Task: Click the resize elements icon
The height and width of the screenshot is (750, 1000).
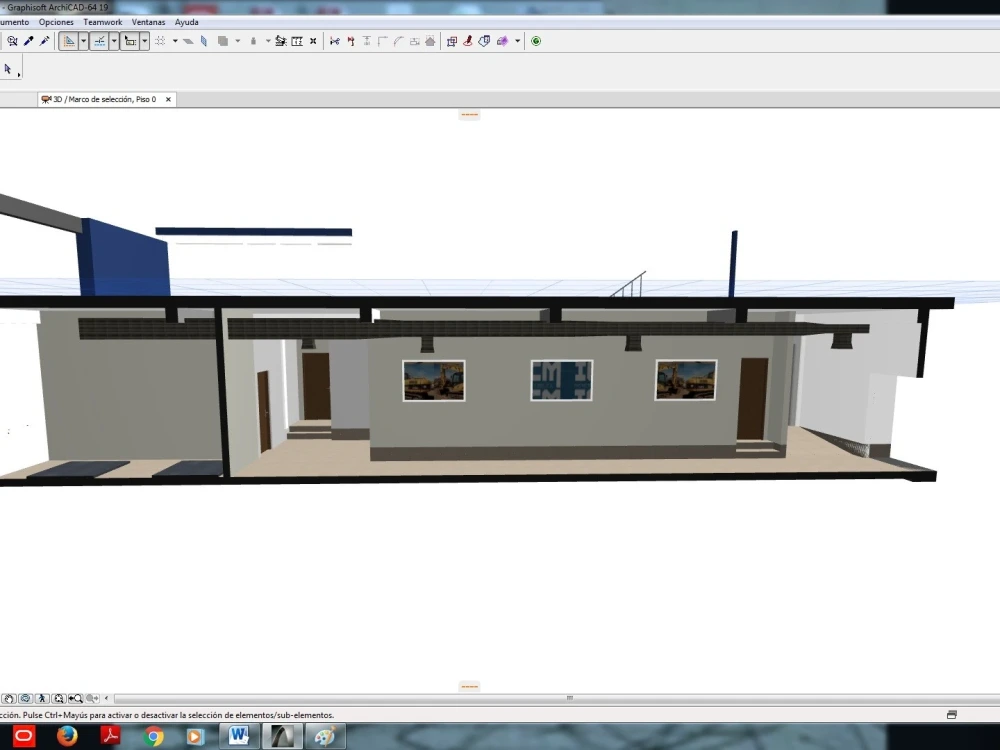Action: (415, 41)
